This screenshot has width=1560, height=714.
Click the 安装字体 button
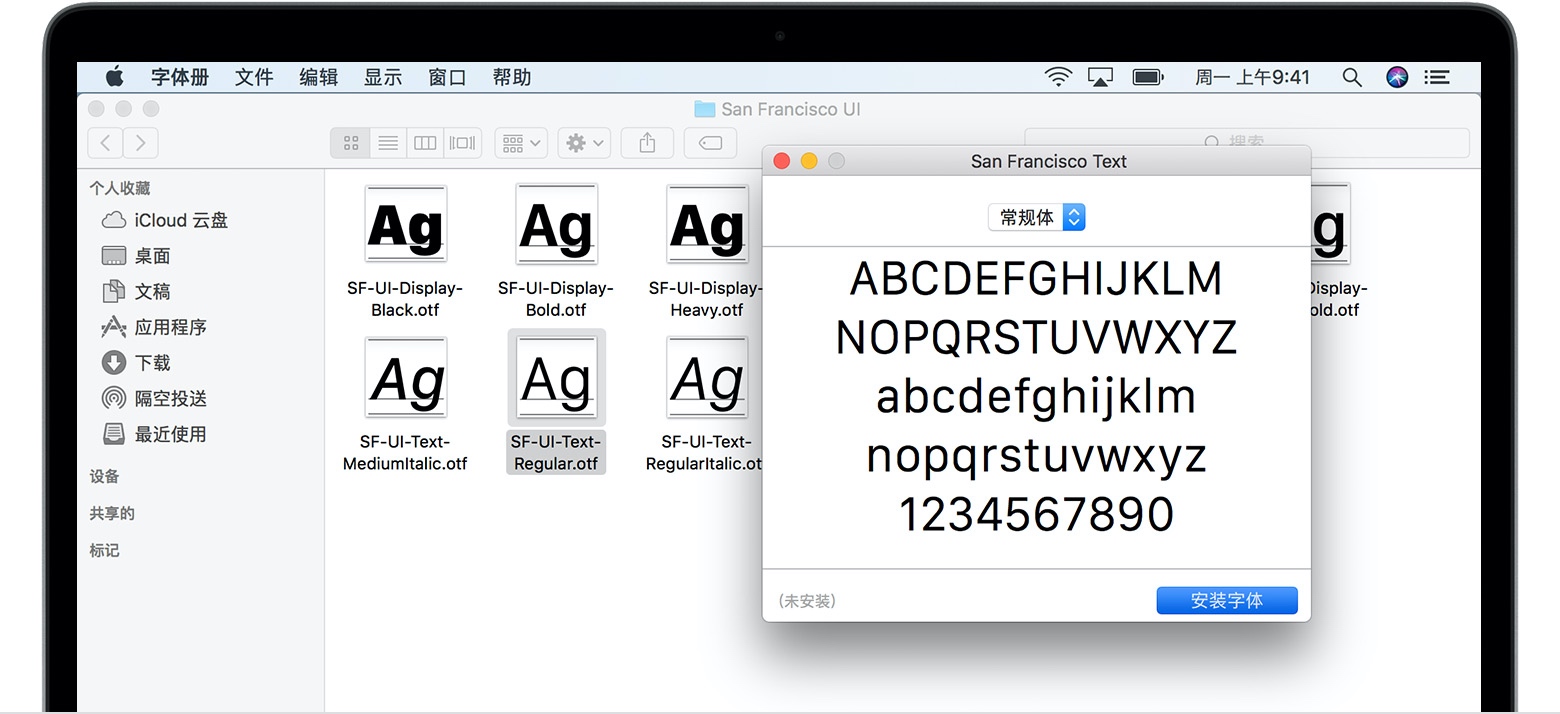pyautogui.click(x=1227, y=600)
